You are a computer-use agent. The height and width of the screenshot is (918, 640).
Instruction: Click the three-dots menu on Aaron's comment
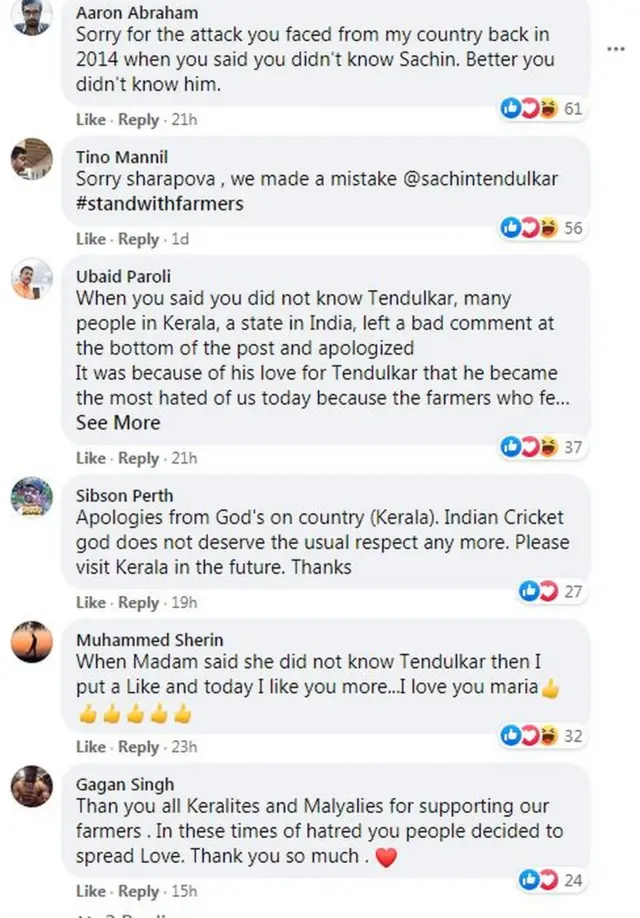point(617,49)
